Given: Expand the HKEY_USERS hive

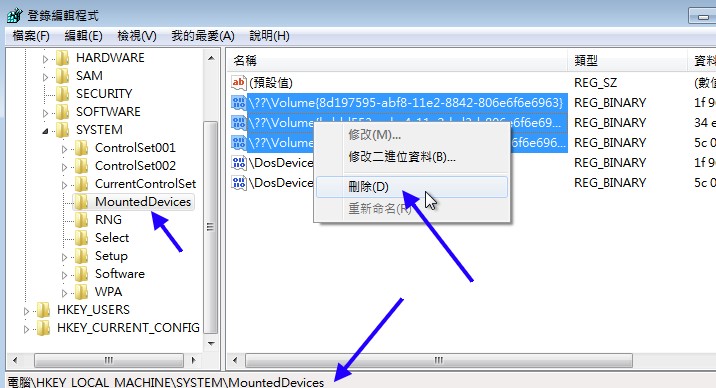Looking at the screenshot, I should click(26, 311).
